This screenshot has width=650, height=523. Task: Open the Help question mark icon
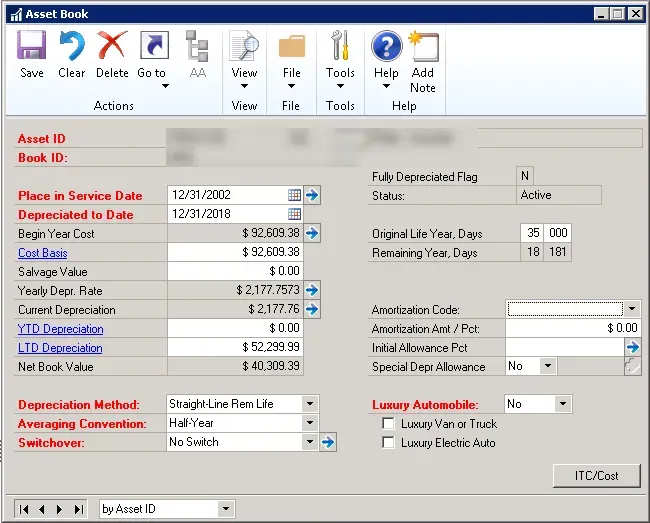[386, 47]
